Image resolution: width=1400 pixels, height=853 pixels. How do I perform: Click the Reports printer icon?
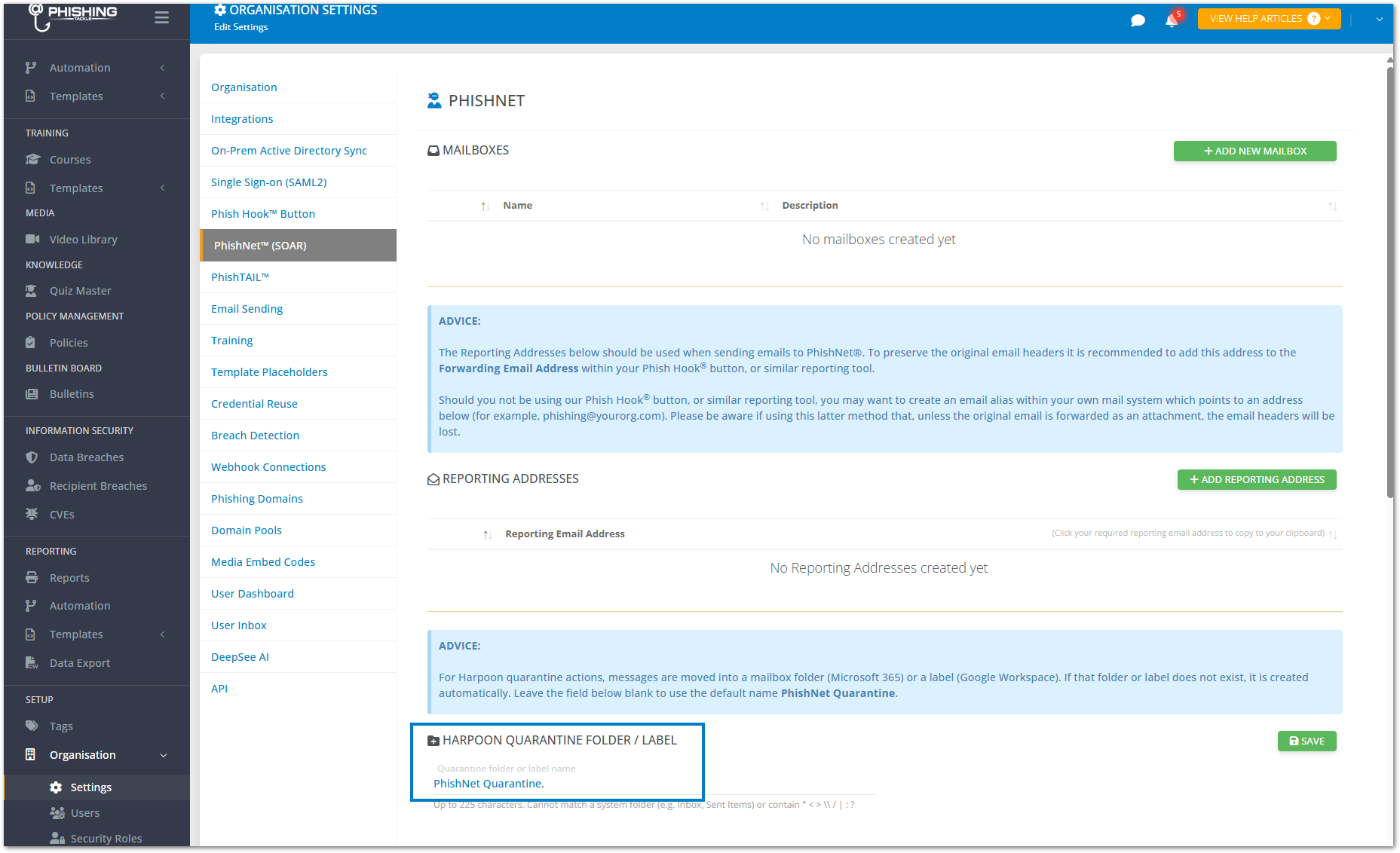pos(32,578)
